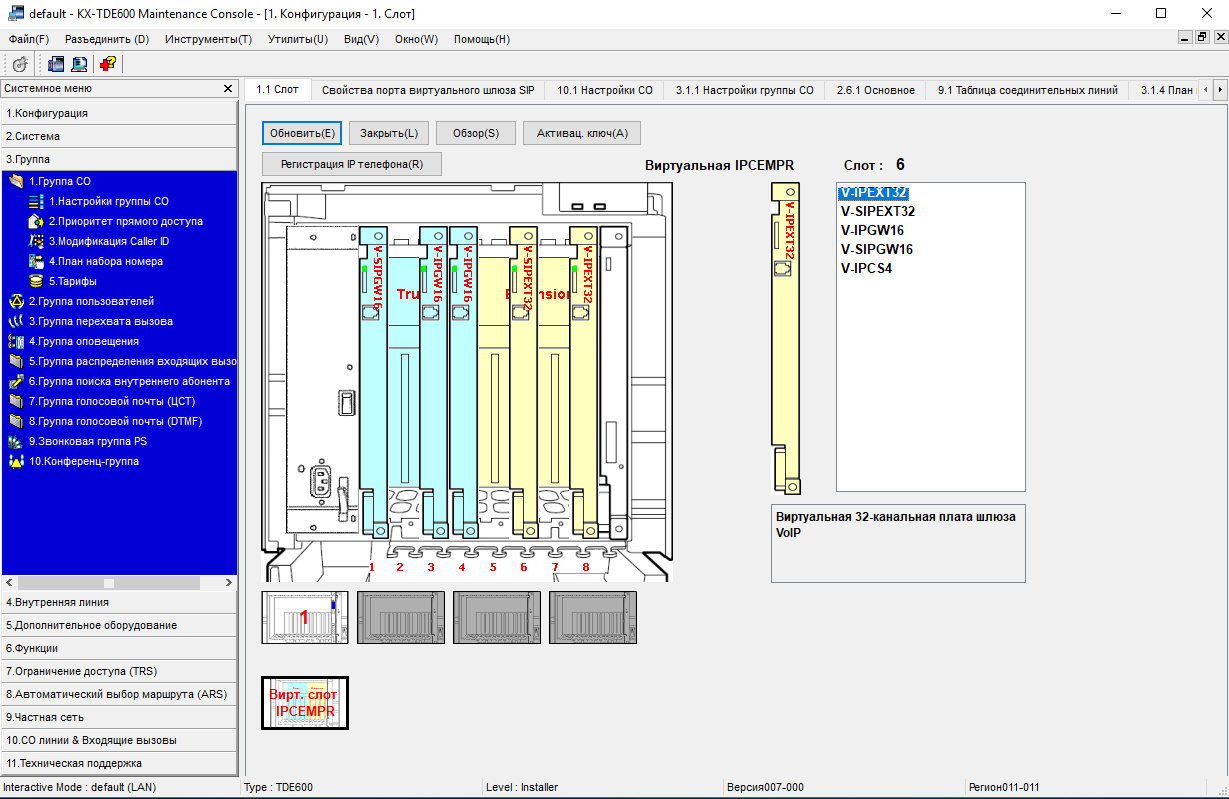Open Тарифы in the Группа CO tree
The height and width of the screenshot is (799, 1229).
pos(72,281)
